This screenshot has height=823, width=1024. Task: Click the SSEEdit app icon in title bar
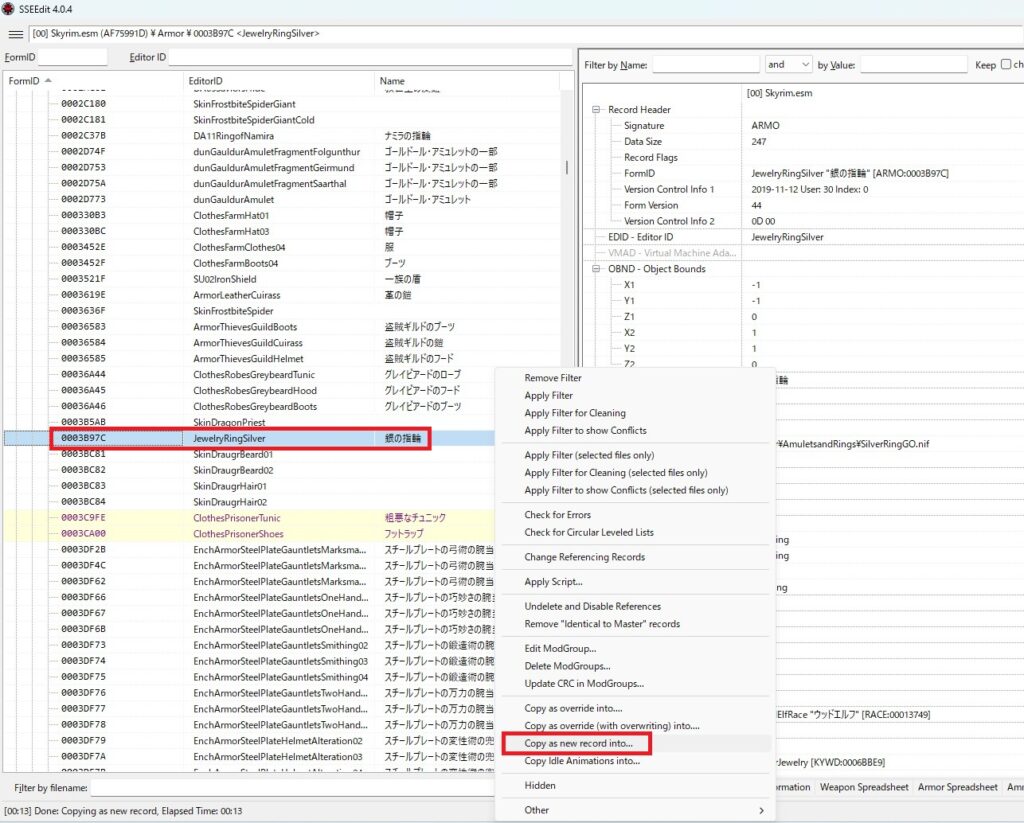pyautogui.click(x=9, y=8)
